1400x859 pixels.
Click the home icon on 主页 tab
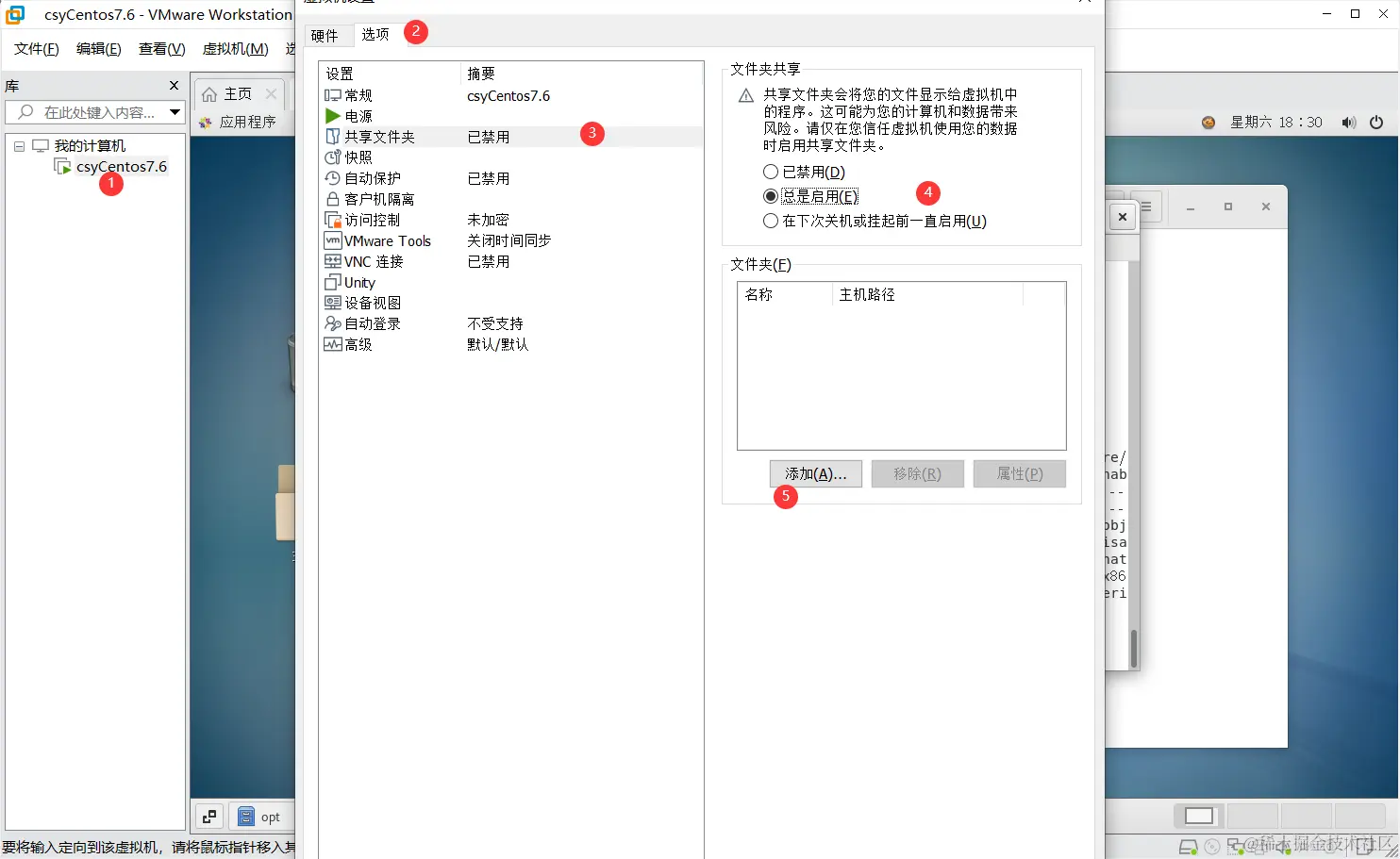(209, 94)
